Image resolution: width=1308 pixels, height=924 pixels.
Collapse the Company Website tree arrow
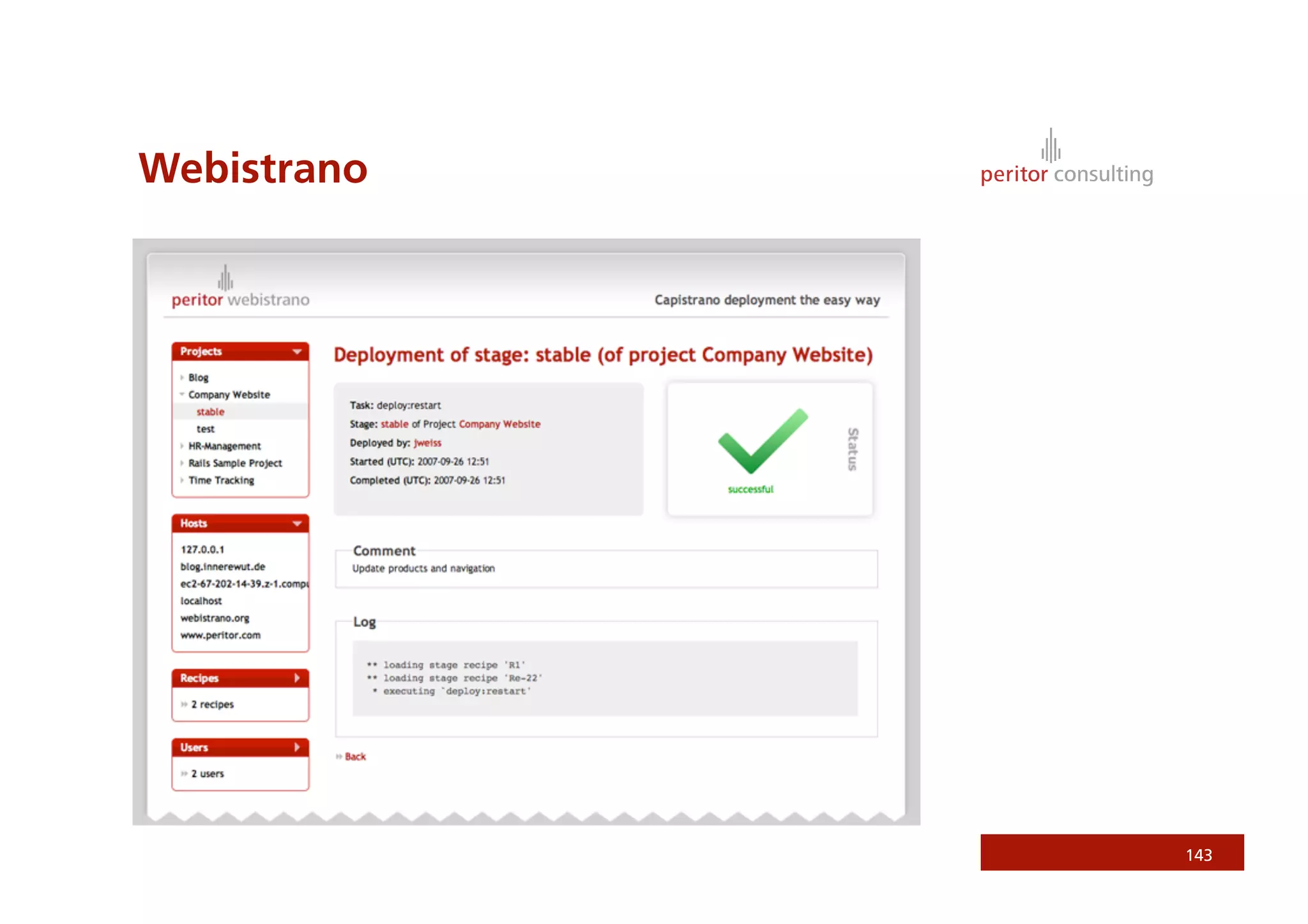[182, 394]
